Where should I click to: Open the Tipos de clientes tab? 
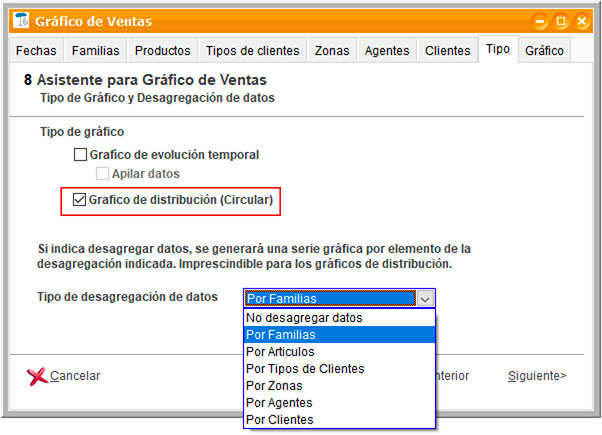click(x=253, y=50)
